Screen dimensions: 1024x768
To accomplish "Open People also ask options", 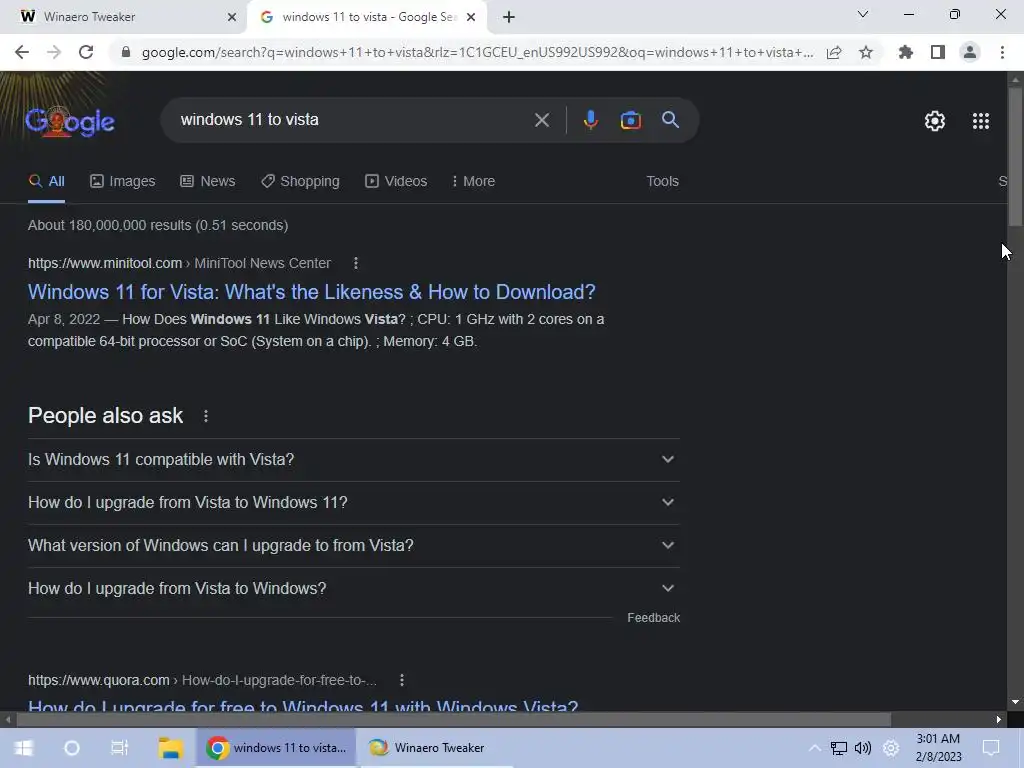I will [x=206, y=416].
